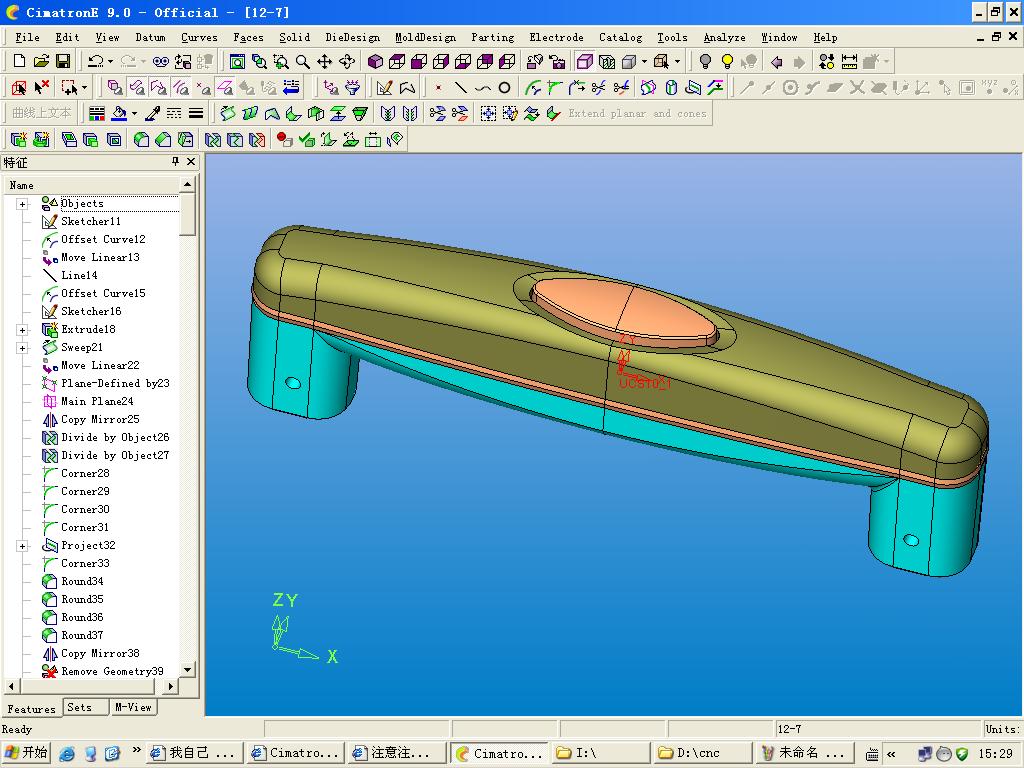Click the measure ruler icon
This screenshot has height=768, width=1024.
849,61
